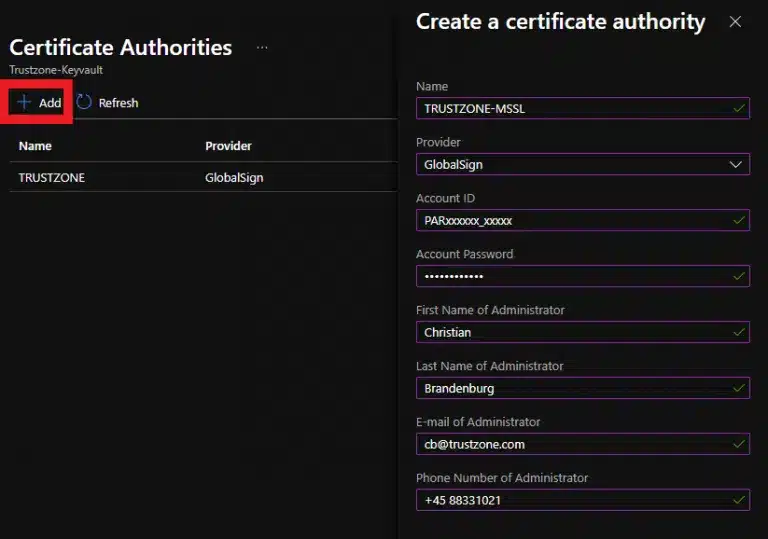This screenshot has height=539, width=768.
Task: Click the validation checkmark in Account ID field
Action: 739,220
